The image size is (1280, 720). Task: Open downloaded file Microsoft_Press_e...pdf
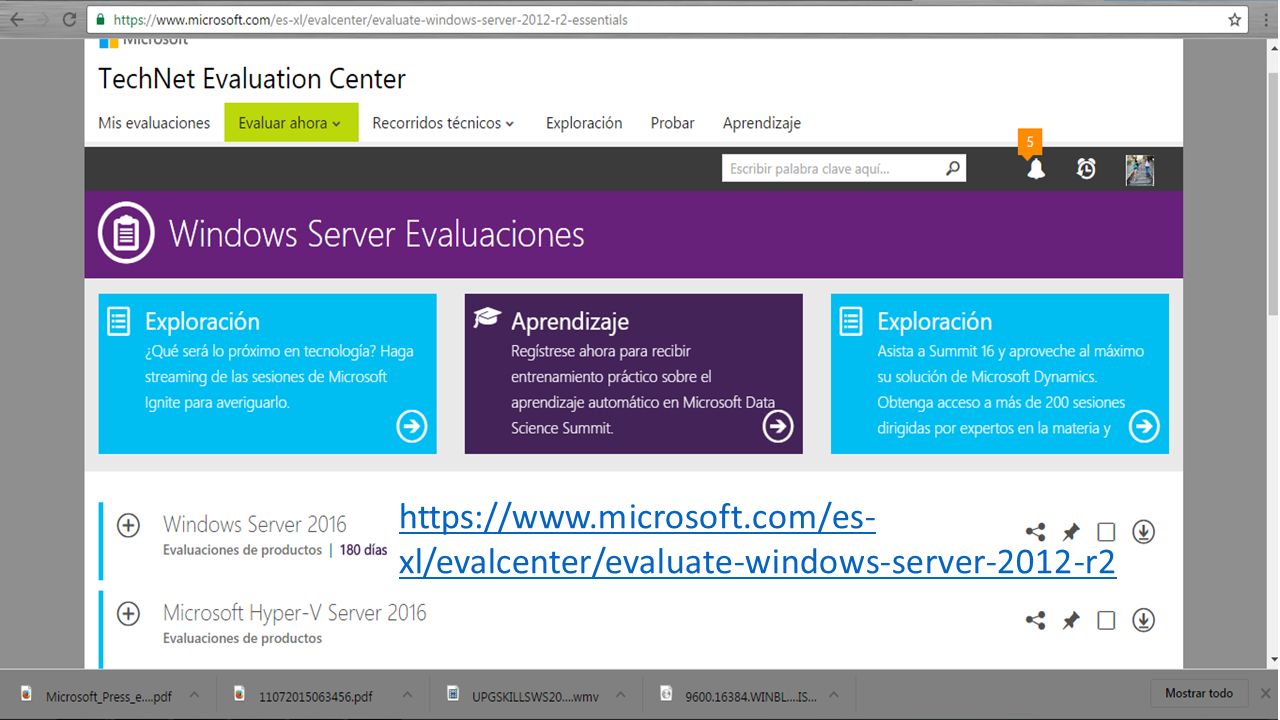click(x=98, y=696)
